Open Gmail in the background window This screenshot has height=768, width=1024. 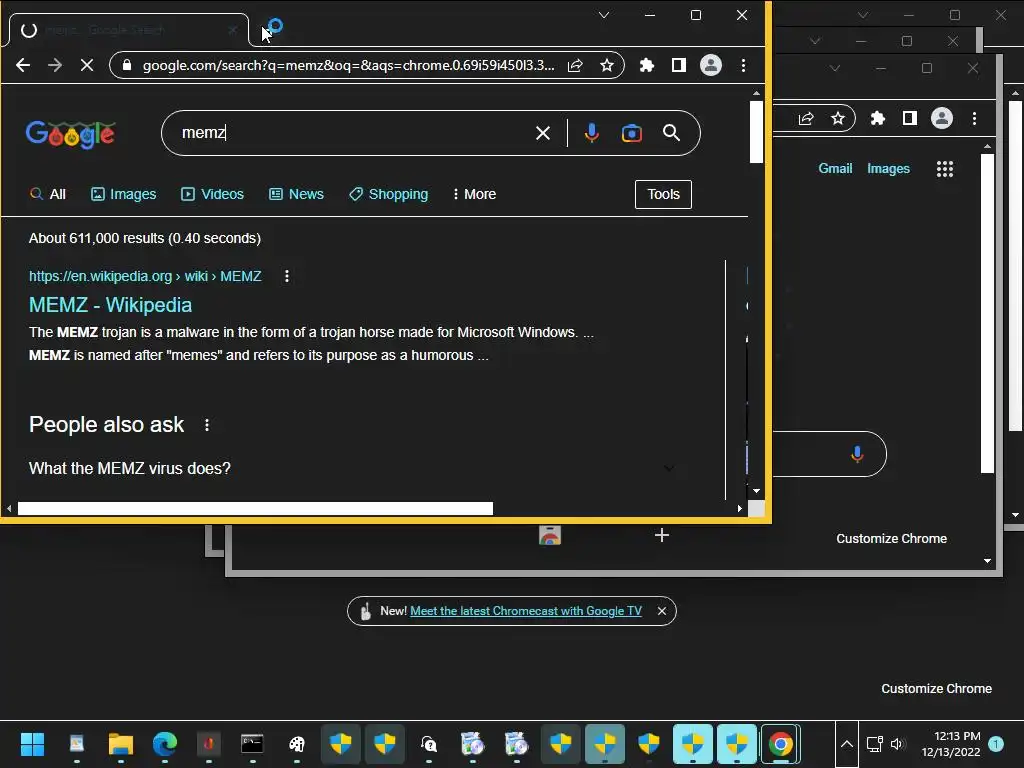pos(835,168)
